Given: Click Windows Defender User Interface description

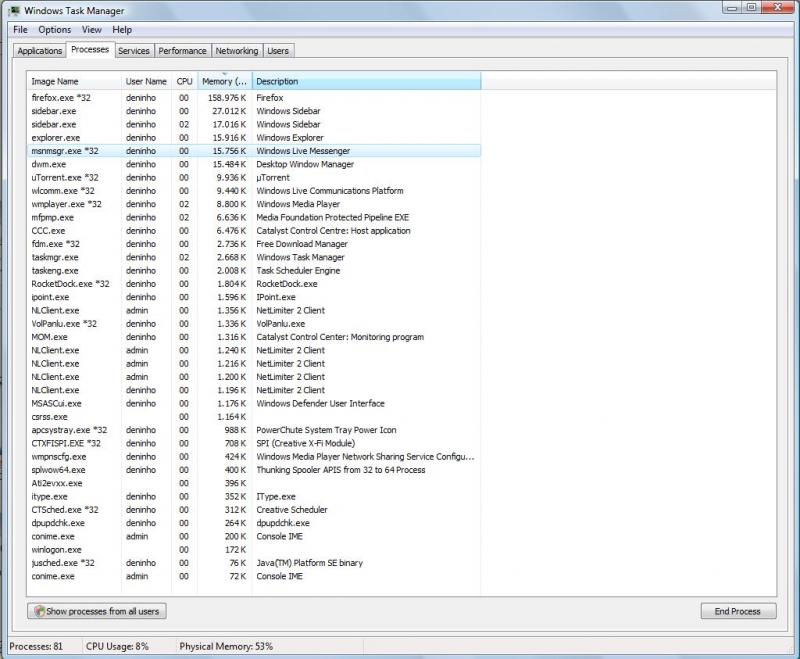Looking at the screenshot, I should pyautogui.click(x=320, y=403).
